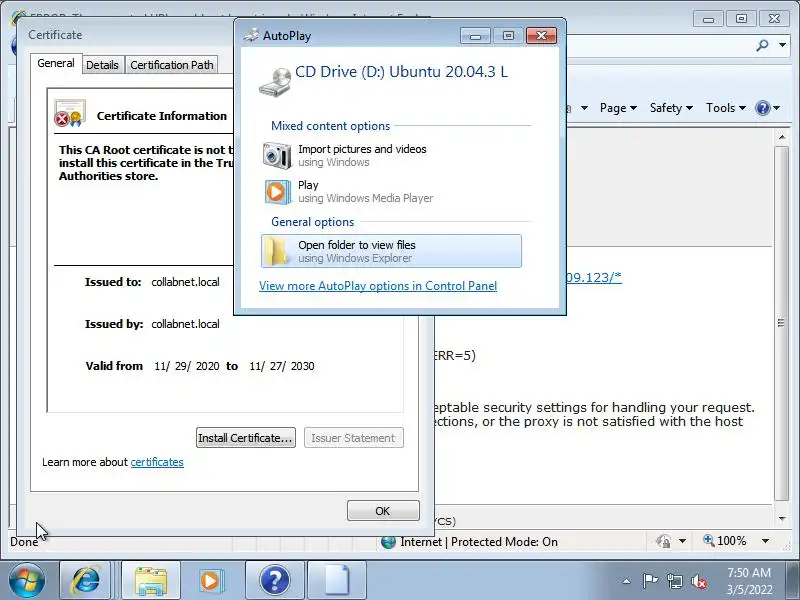Show hidden tray icons arrow

click(x=627, y=581)
